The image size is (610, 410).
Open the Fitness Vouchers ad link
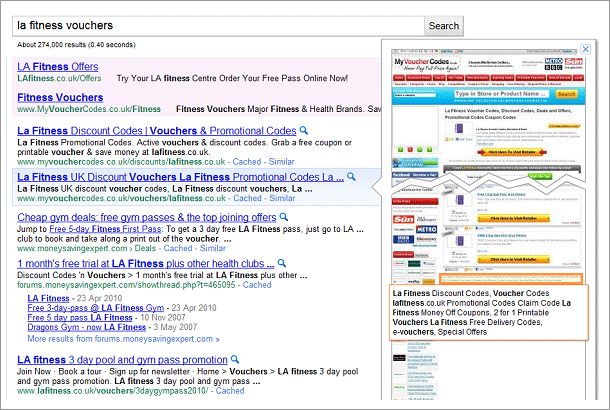pyautogui.click(x=60, y=97)
